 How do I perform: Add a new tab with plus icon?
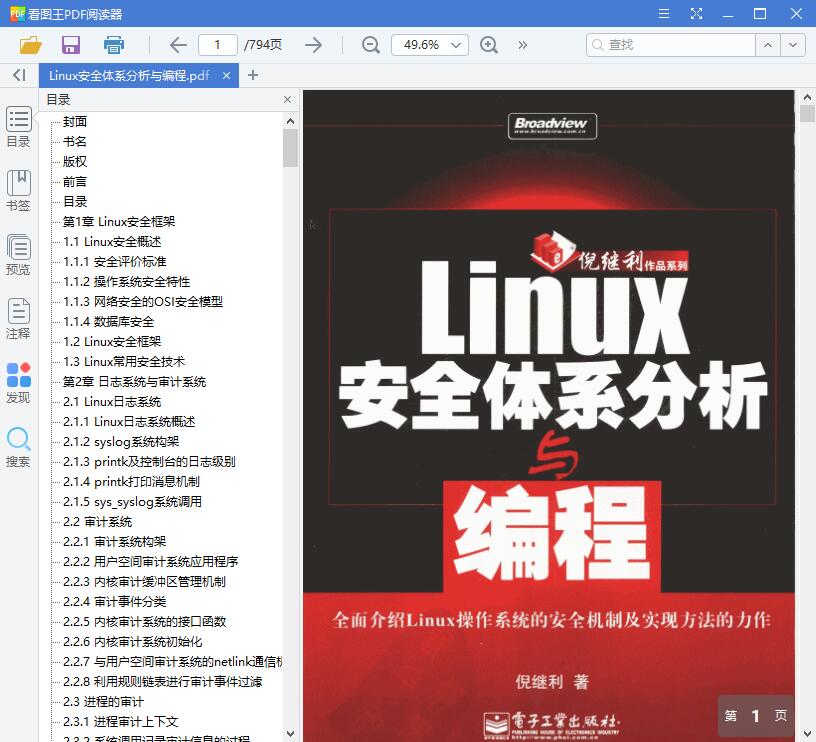coord(253,75)
